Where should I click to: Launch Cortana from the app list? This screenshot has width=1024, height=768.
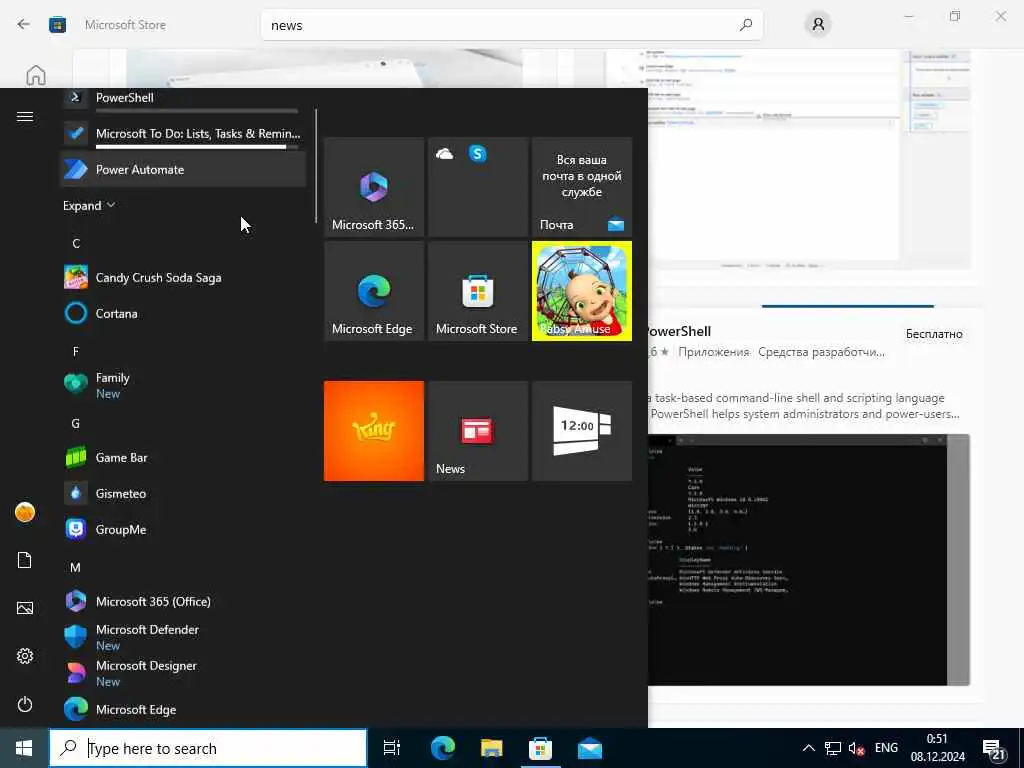tap(183, 313)
